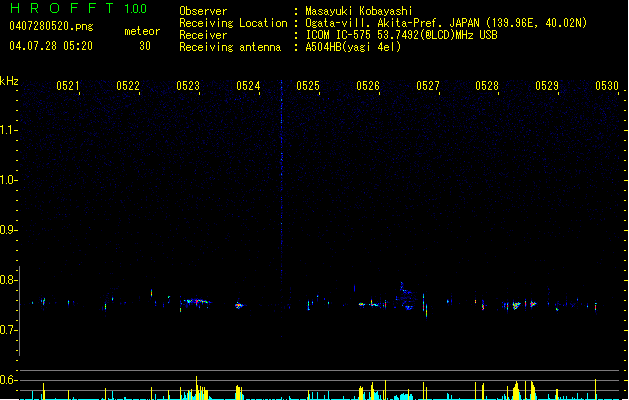Screen dimensions: 629x400
Task: Click the long meteor echo trace after 0523
Action: pyautogui.click(x=196, y=302)
